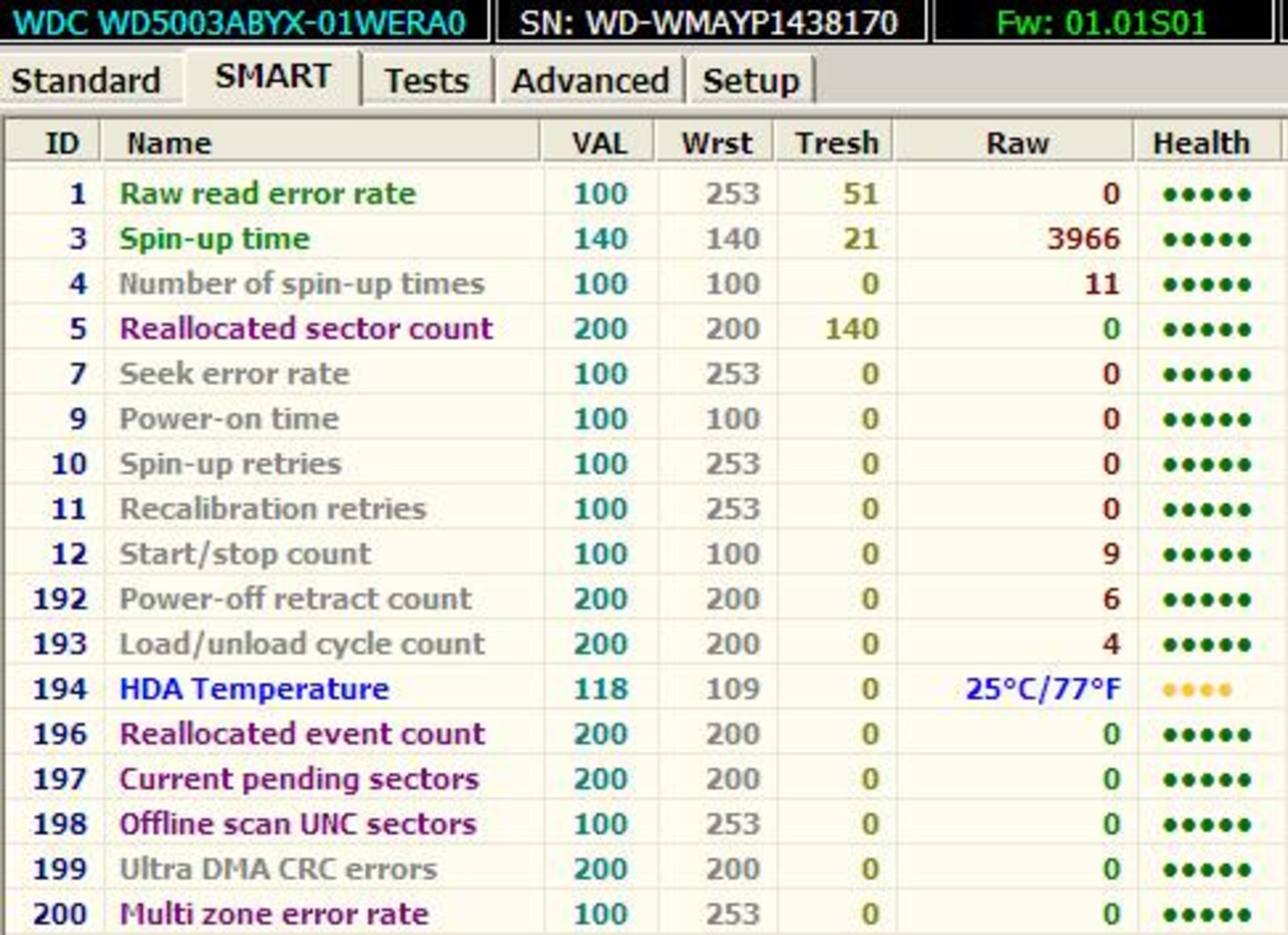Open the Tests tab
Viewport: 1288px width, 935px height.
426,80
